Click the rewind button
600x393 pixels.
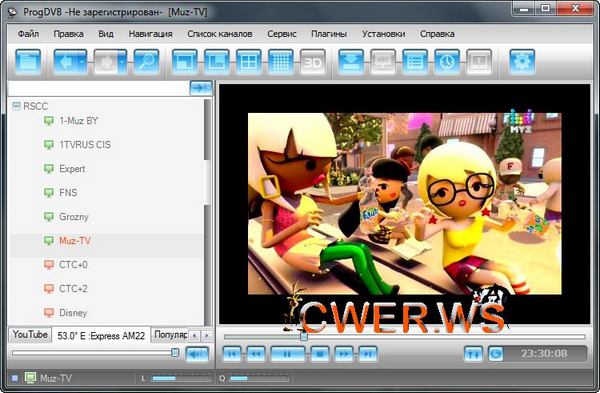(256, 354)
